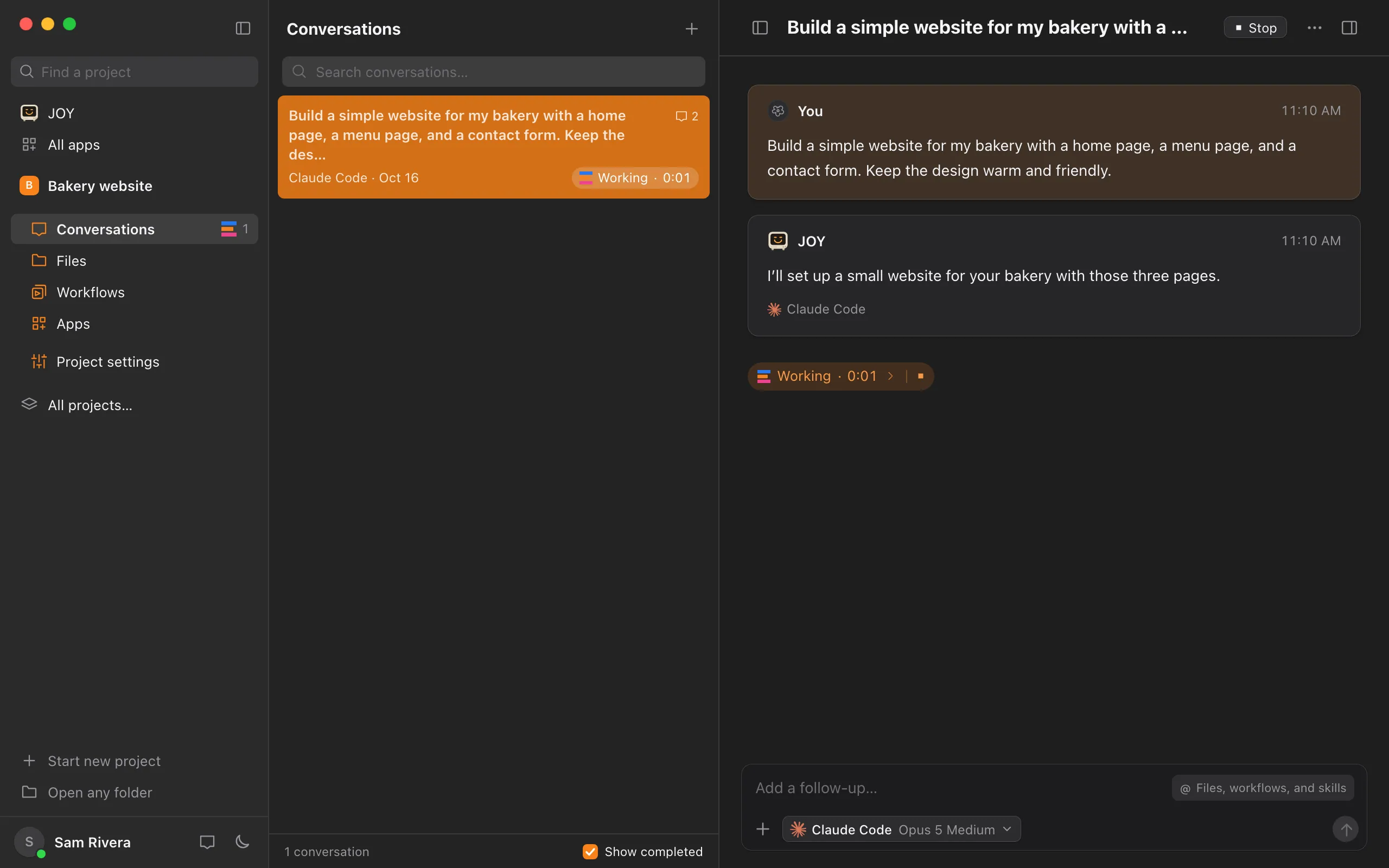
Task: Click the You avatar in first message
Action: tap(778, 111)
